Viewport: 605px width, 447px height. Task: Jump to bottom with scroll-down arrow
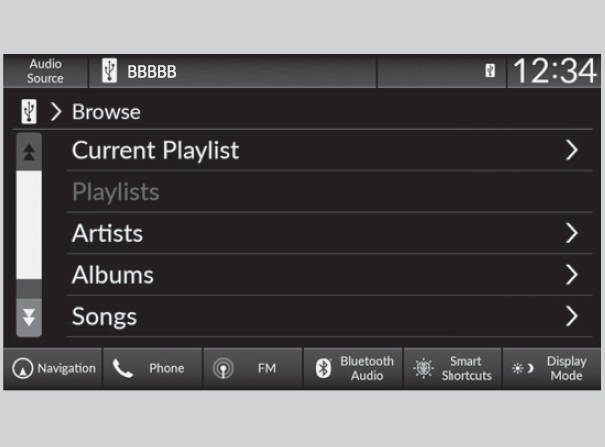[30, 317]
